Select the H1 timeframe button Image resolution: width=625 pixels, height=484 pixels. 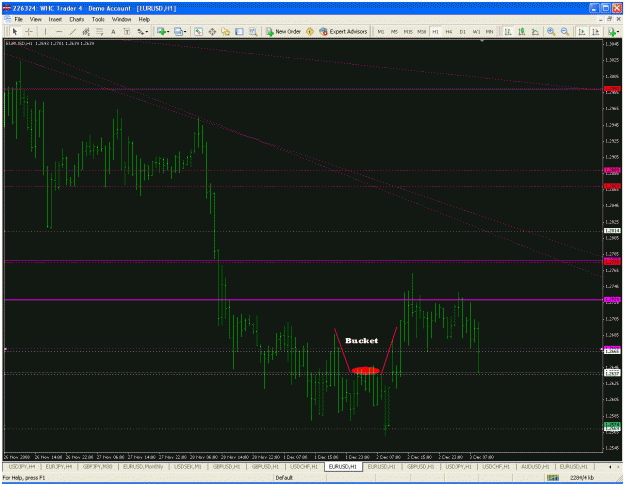coord(435,31)
